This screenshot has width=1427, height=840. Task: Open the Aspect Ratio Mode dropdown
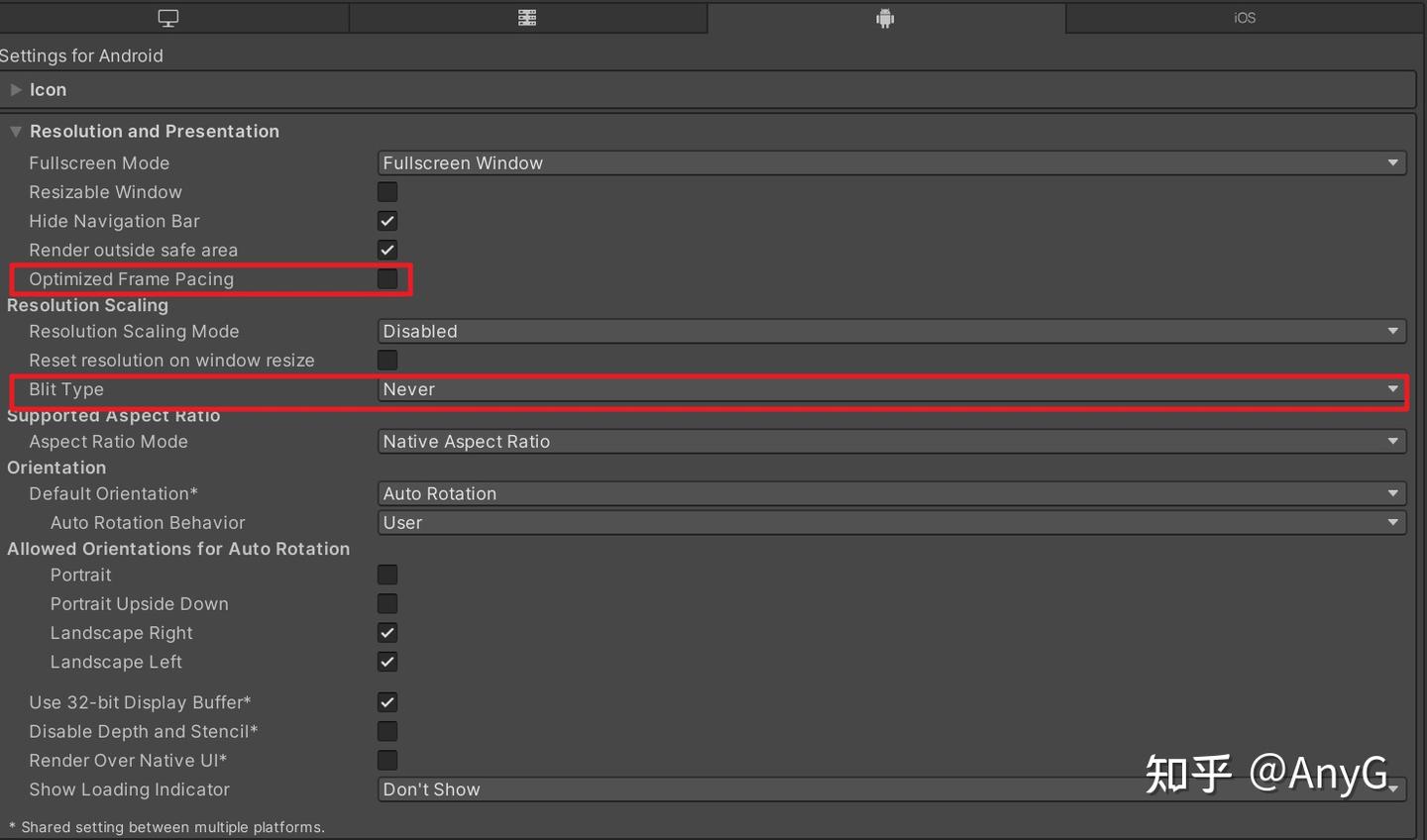pyautogui.click(x=892, y=441)
